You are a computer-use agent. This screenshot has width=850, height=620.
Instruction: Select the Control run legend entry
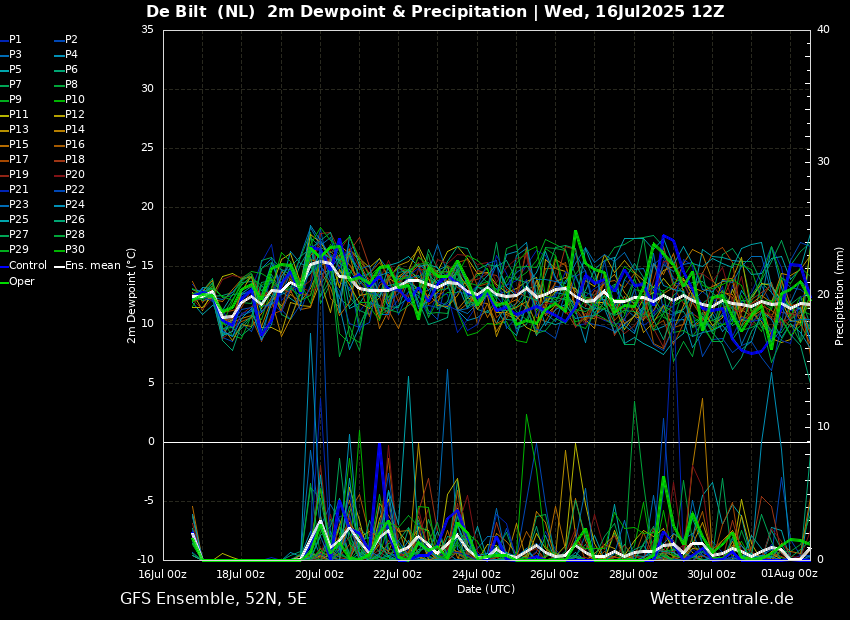[x=27, y=266]
